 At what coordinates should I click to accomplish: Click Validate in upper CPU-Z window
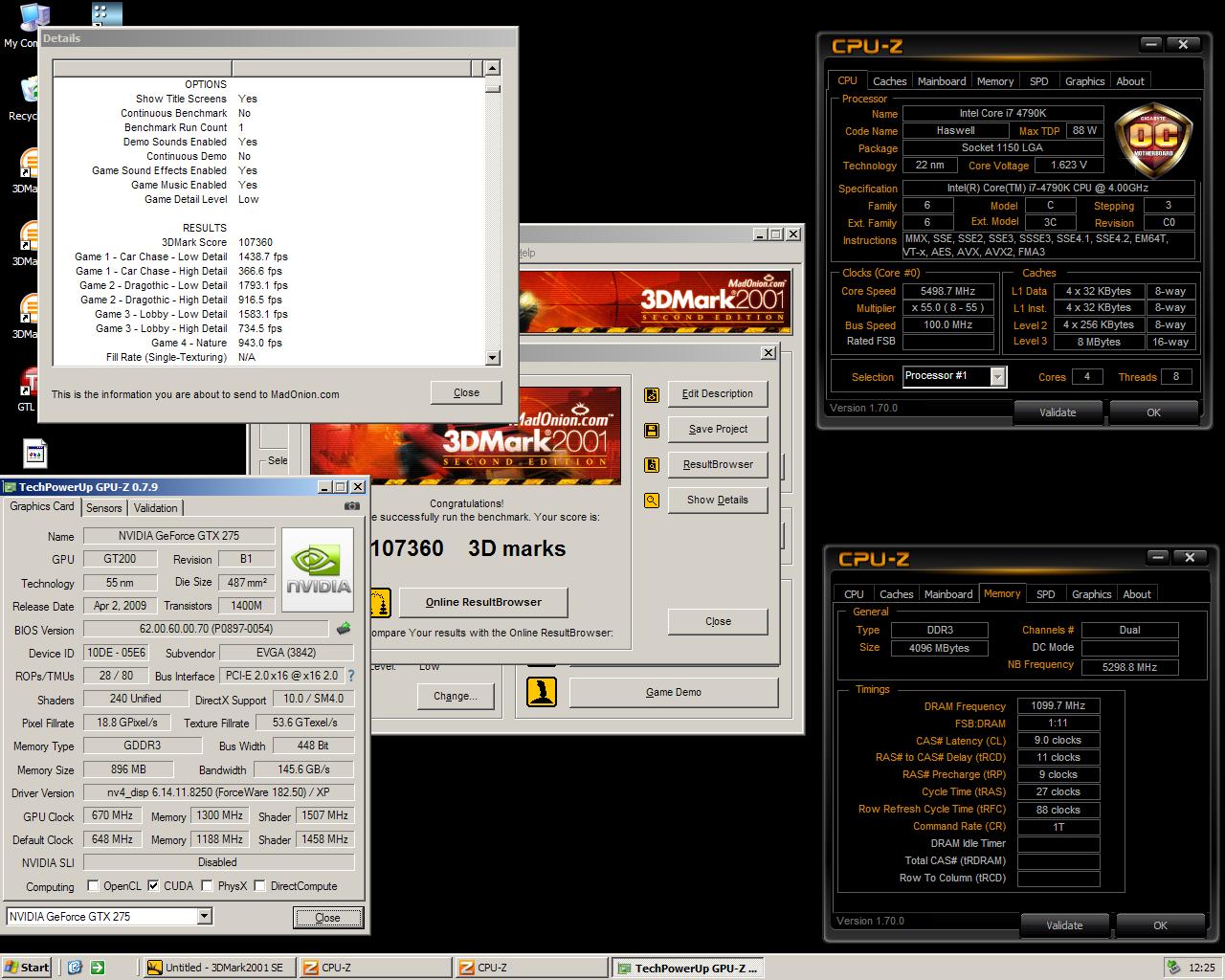[1058, 412]
